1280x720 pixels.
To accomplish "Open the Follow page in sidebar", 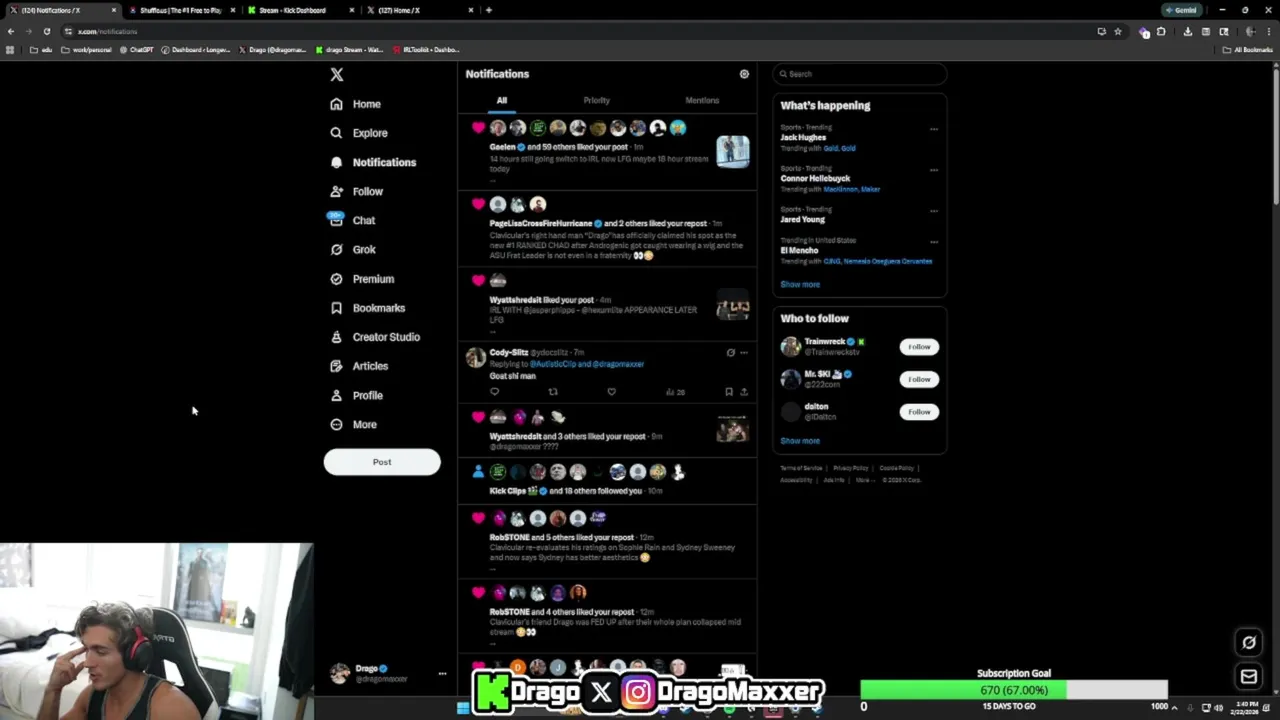I will tap(357, 191).
